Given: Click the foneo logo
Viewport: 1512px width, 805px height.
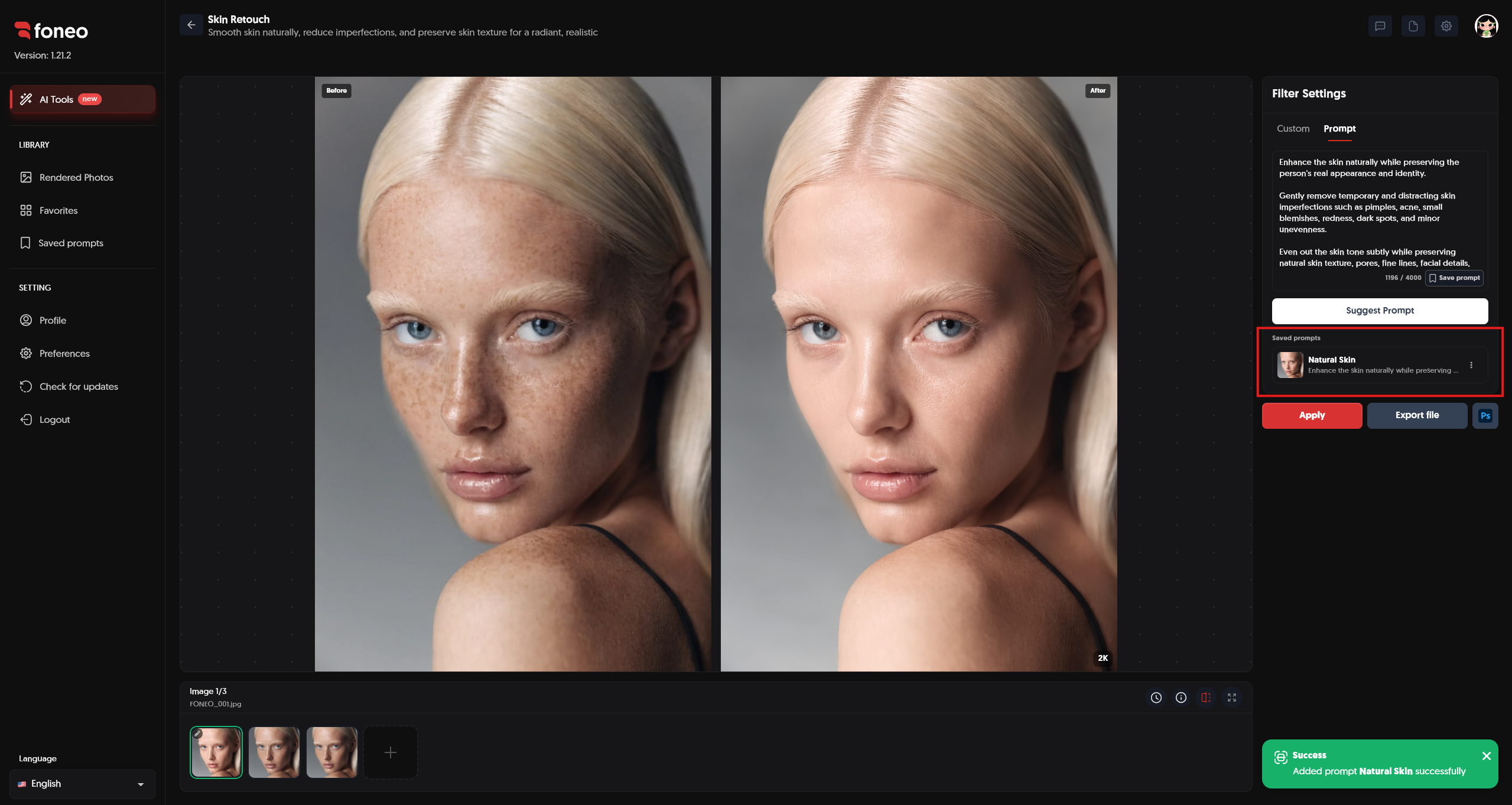Looking at the screenshot, I should pos(51,30).
